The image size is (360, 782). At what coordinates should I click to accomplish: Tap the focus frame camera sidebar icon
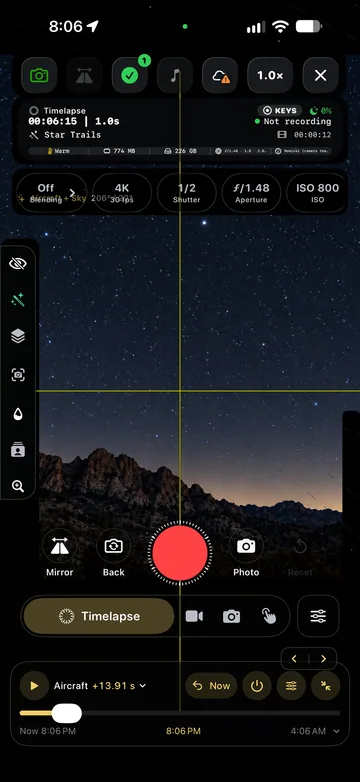[18, 375]
